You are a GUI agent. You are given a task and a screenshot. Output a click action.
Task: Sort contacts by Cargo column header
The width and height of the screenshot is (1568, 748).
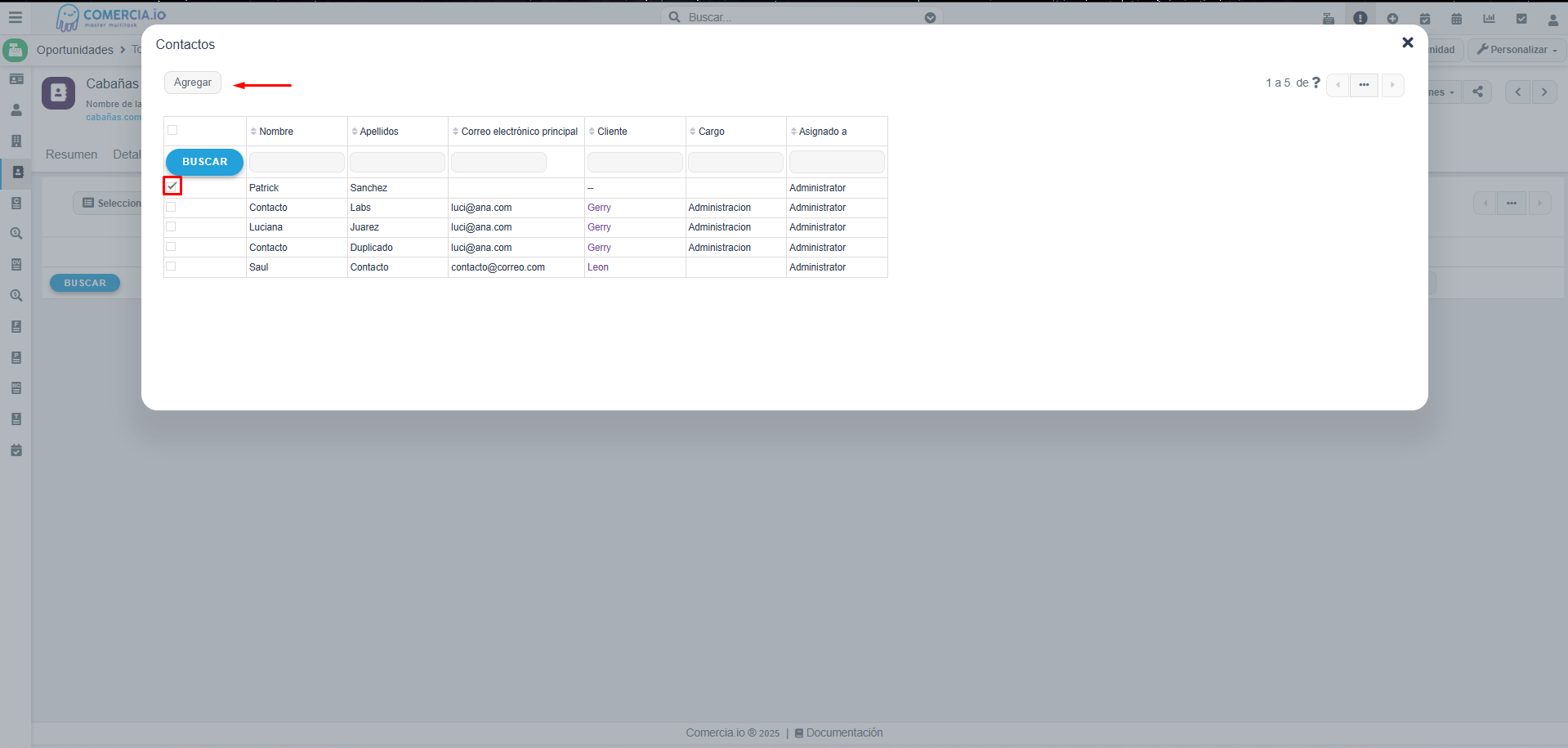(711, 132)
